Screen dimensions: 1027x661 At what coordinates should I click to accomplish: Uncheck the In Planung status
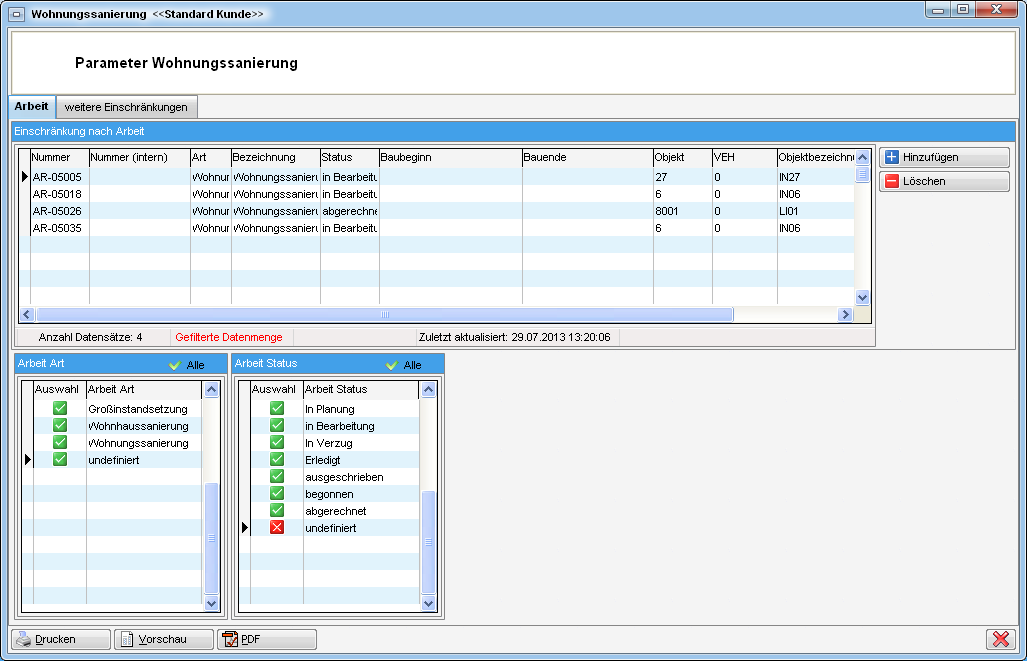click(x=277, y=409)
